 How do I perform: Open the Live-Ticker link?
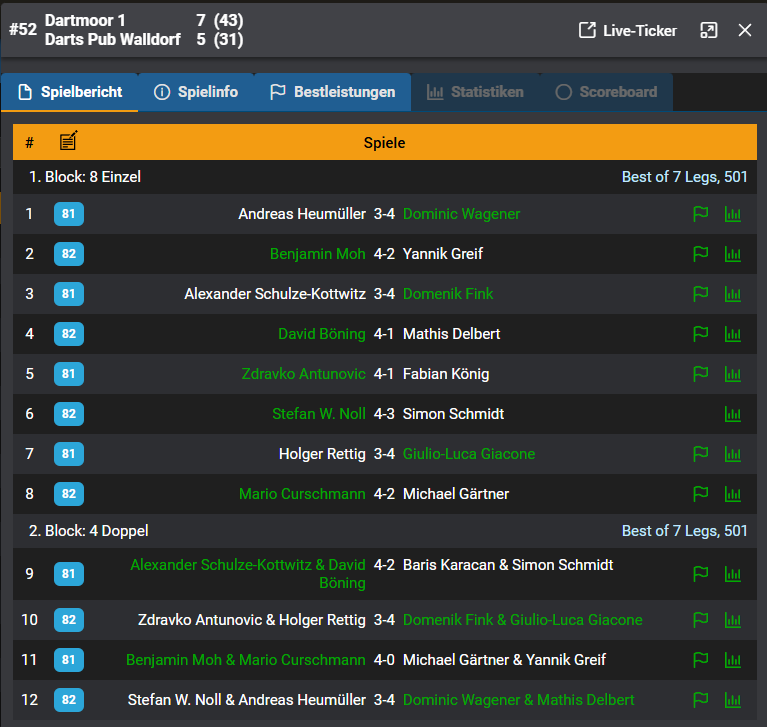click(x=628, y=30)
